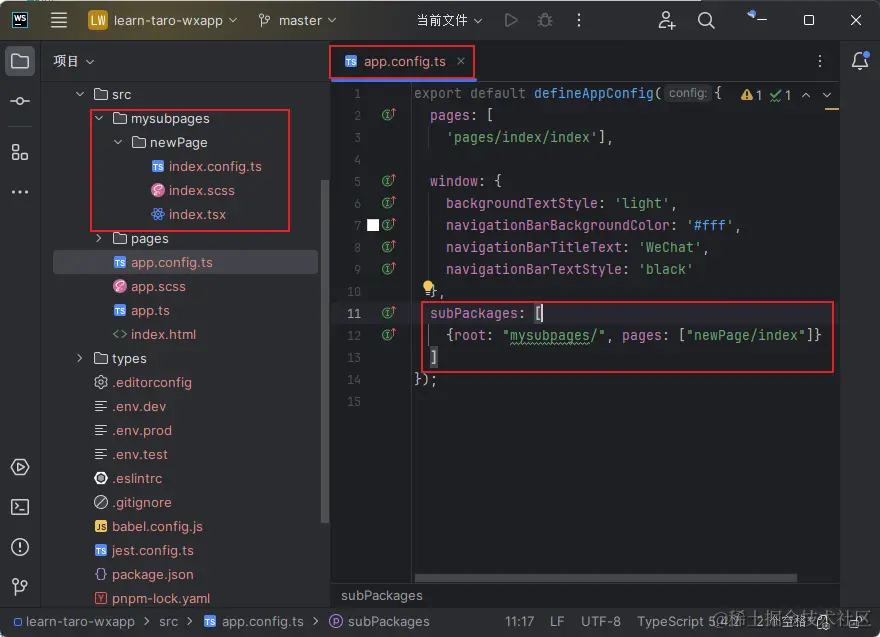Select index.html file
Image resolution: width=880 pixels, height=637 pixels.
click(154, 334)
